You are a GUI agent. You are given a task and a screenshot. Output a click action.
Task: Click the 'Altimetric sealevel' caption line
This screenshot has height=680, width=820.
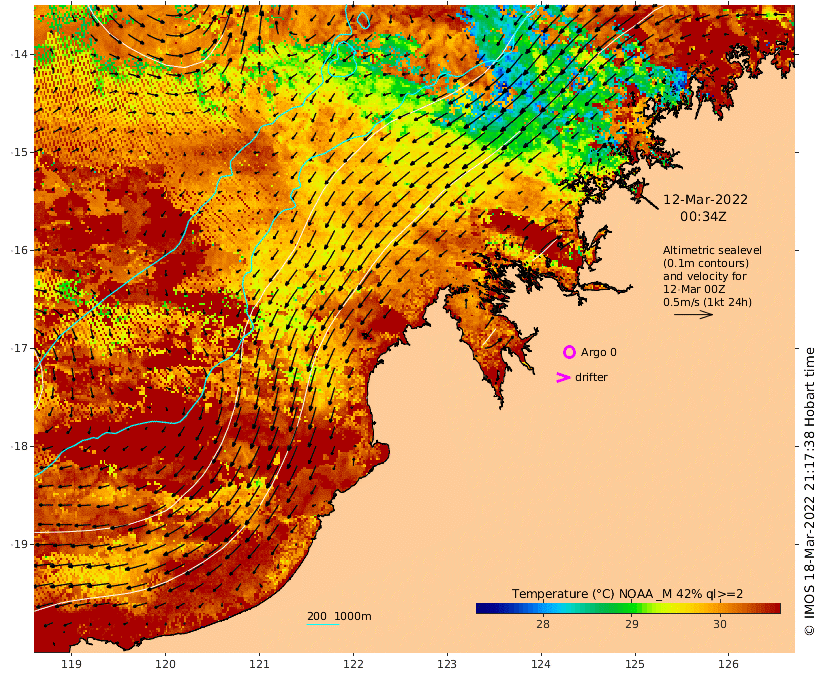pos(712,251)
